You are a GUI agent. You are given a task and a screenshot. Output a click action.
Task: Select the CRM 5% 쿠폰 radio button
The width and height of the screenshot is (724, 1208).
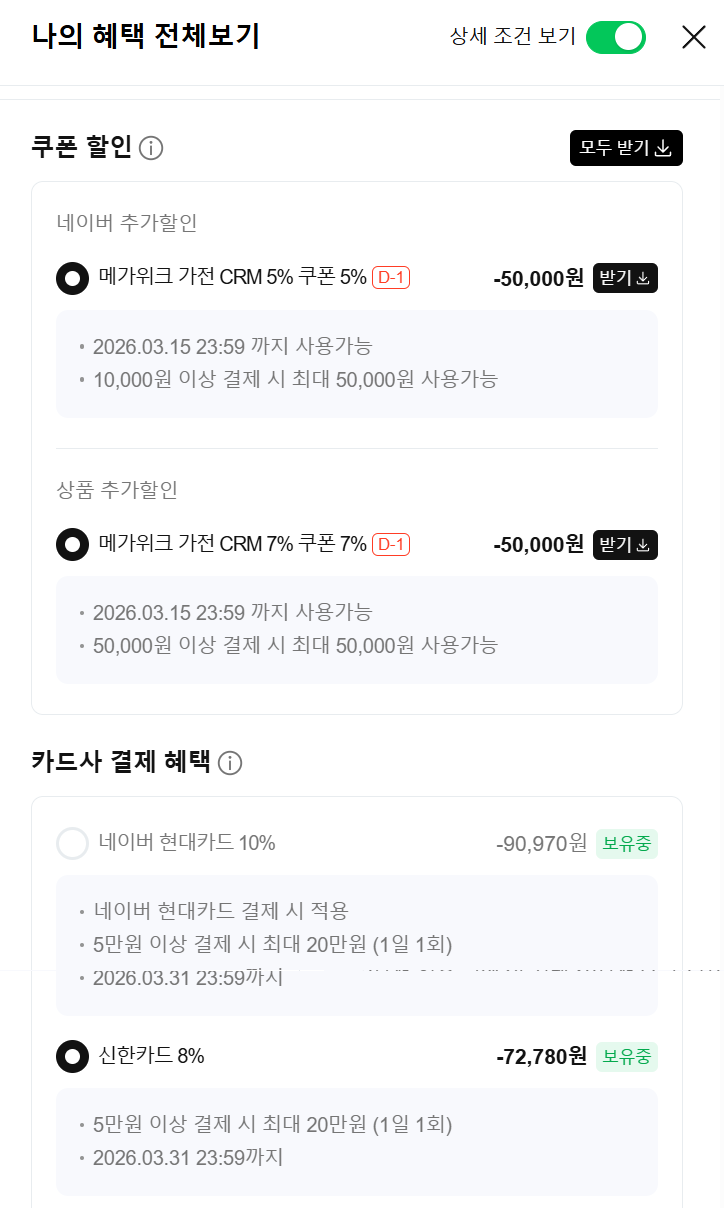pos(73,278)
